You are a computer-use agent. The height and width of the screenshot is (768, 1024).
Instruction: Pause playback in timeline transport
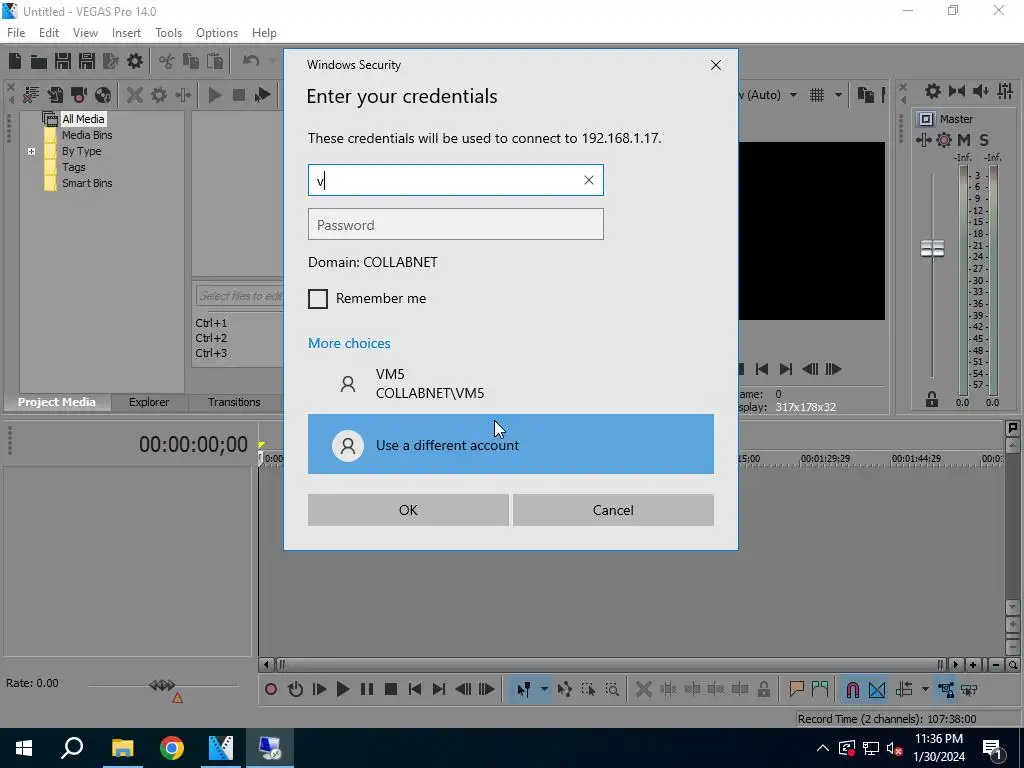click(x=367, y=689)
